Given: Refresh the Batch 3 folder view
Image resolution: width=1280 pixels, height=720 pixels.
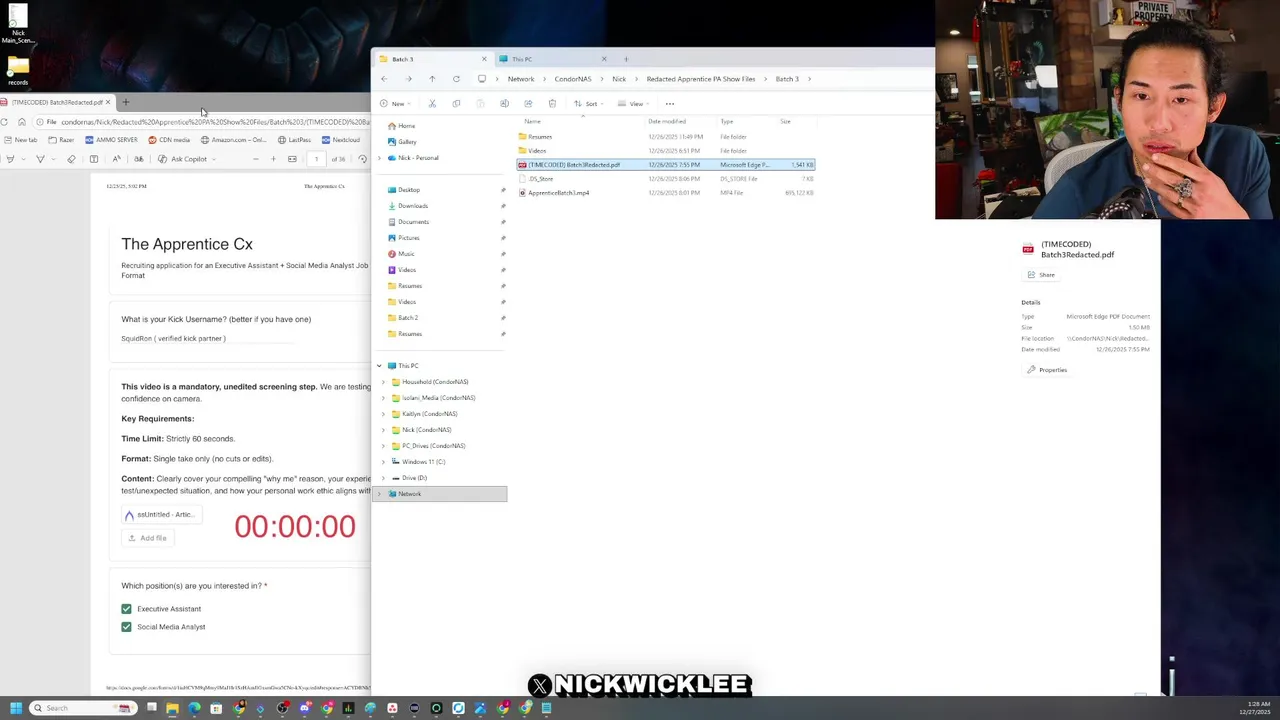Looking at the screenshot, I should pyautogui.click(x=456, y=79).
